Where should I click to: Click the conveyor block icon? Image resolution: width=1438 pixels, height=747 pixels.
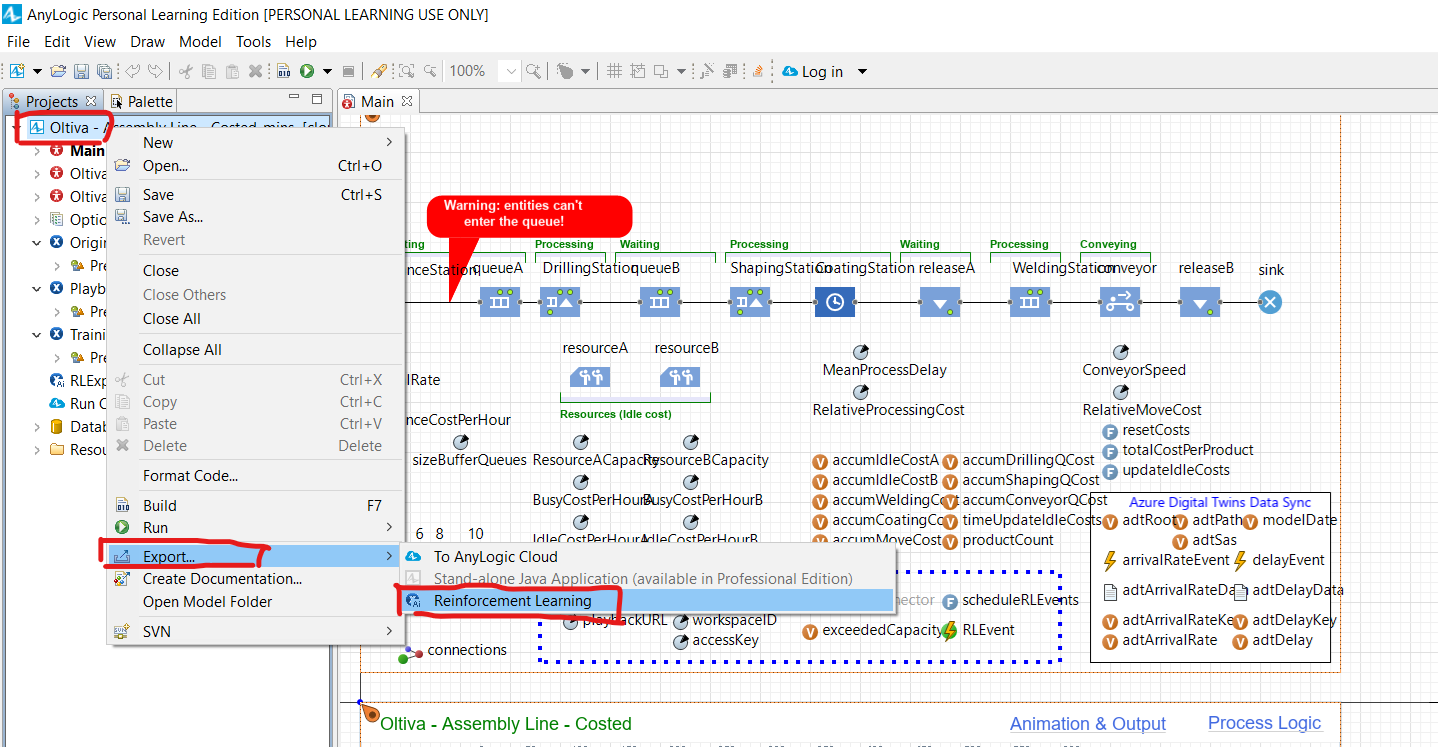1120,302
